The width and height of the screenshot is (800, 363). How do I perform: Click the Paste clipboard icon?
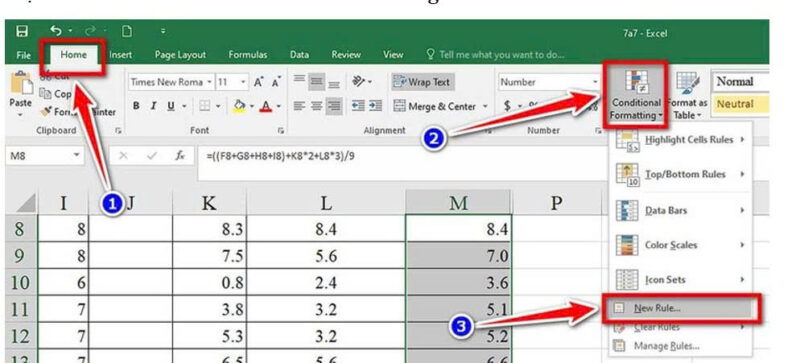click(x=20, y=83)
